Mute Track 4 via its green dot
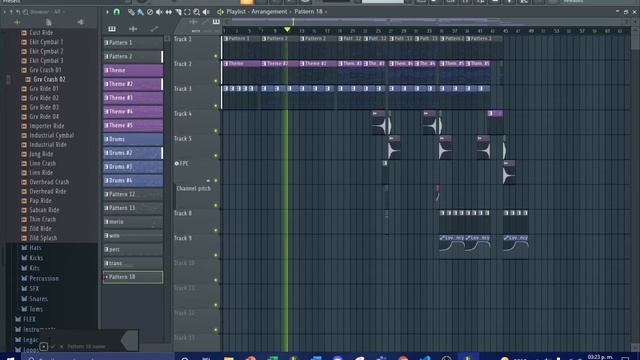 click(216, 131)
